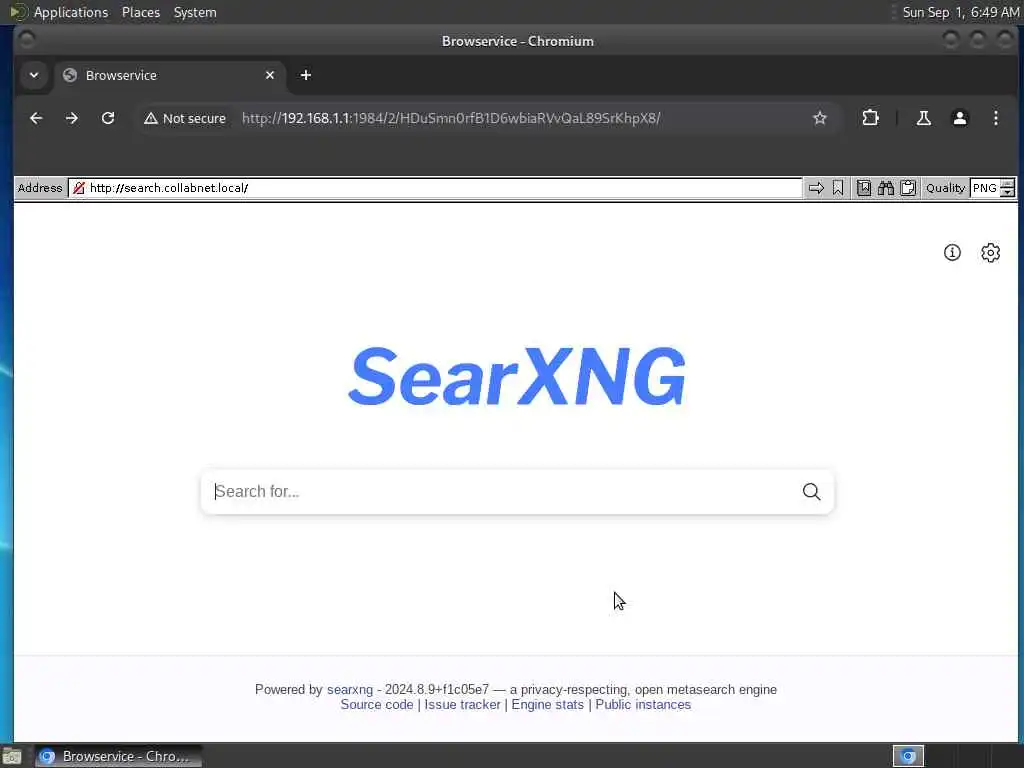1024x768 pixels.
Task: Open the SearXNG about info icon
Action: coord(952,253)
